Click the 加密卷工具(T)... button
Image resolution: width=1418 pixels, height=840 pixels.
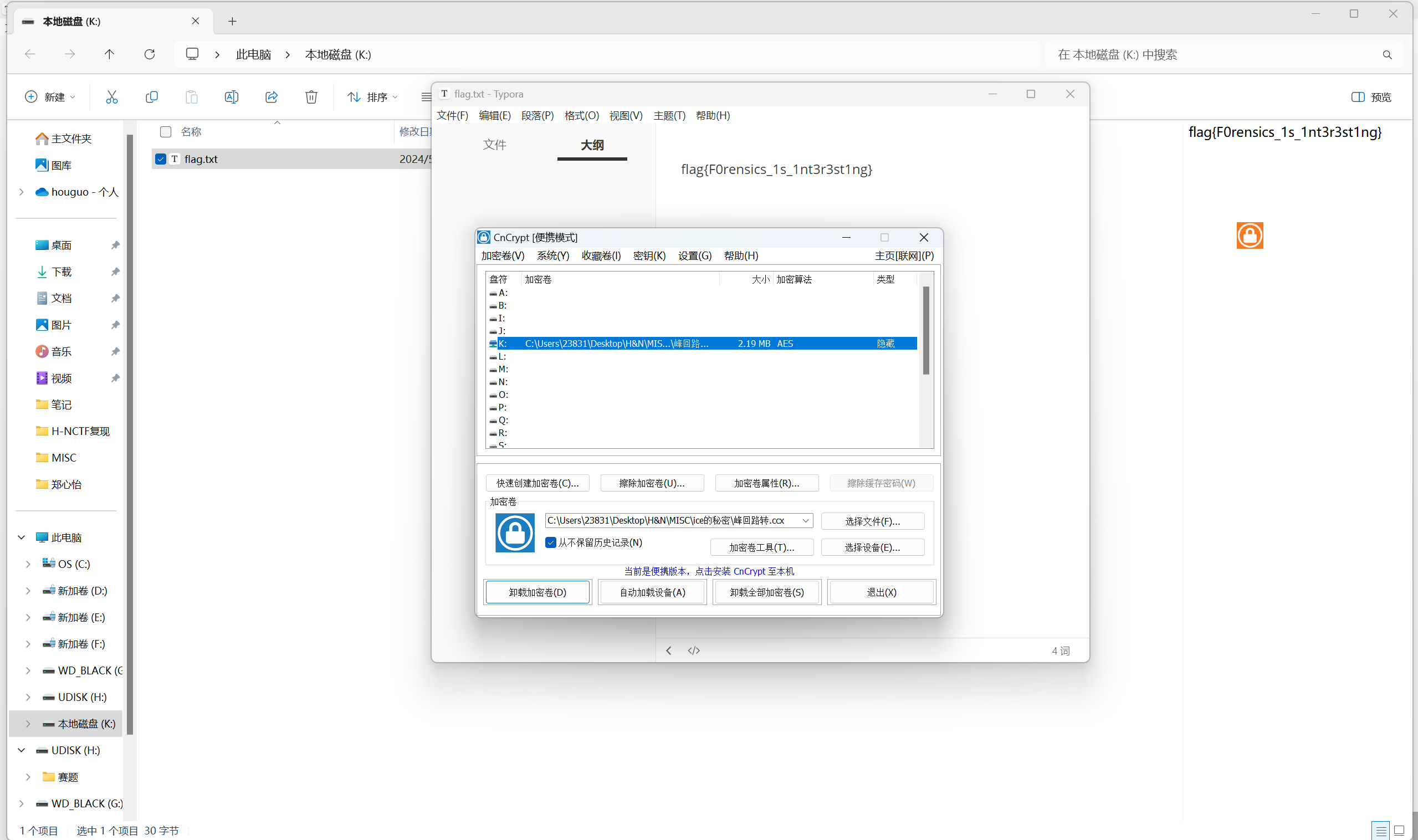(x=761, y=547)
